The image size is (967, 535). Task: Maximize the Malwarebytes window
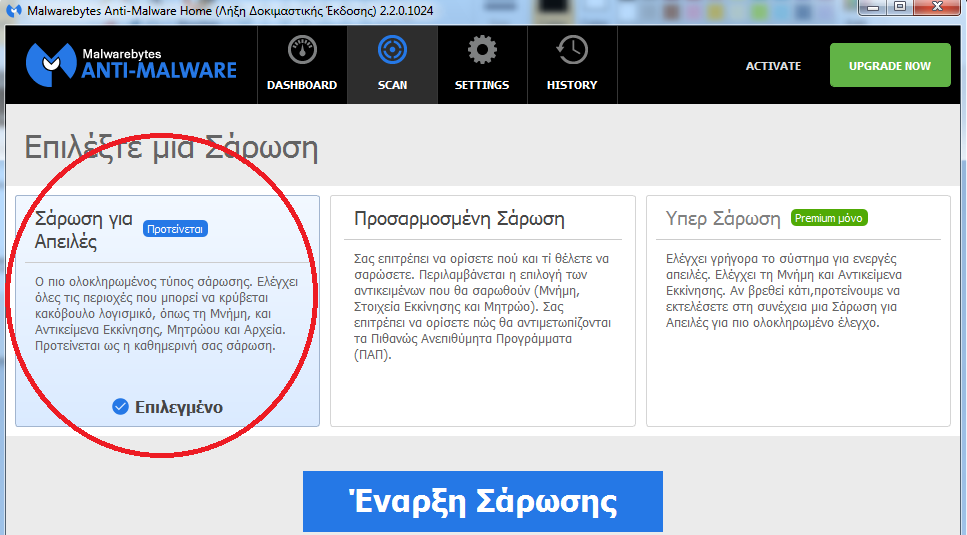pos(900,7)
